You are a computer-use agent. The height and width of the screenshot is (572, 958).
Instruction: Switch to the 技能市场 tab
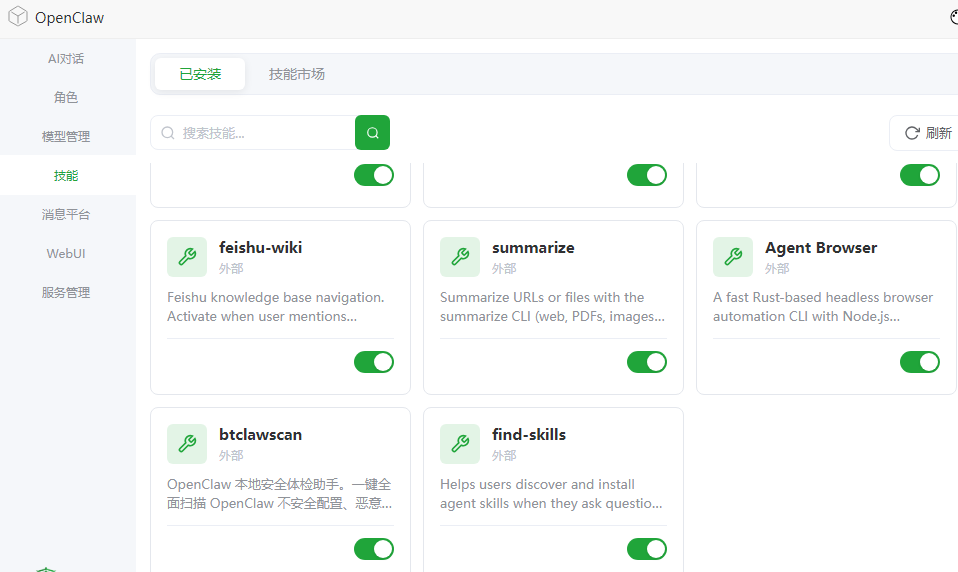click(x=297, y=74)
